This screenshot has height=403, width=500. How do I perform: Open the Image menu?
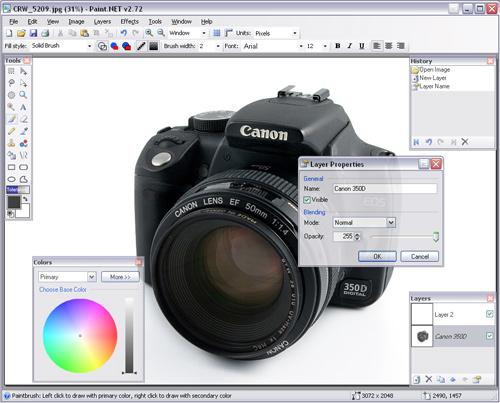(76, 22)
